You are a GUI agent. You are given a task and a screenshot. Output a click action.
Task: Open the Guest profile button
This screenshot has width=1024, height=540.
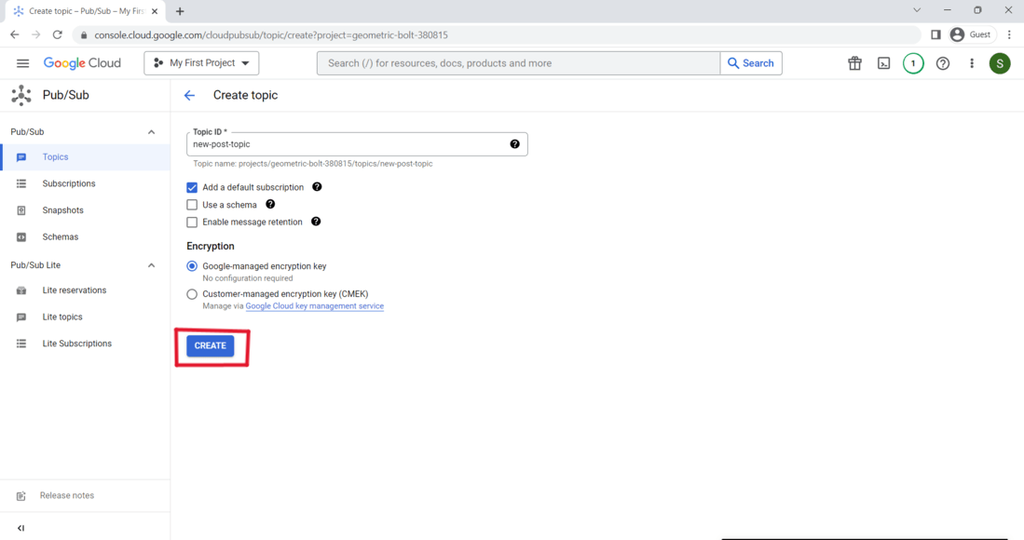tap(972, 35)
